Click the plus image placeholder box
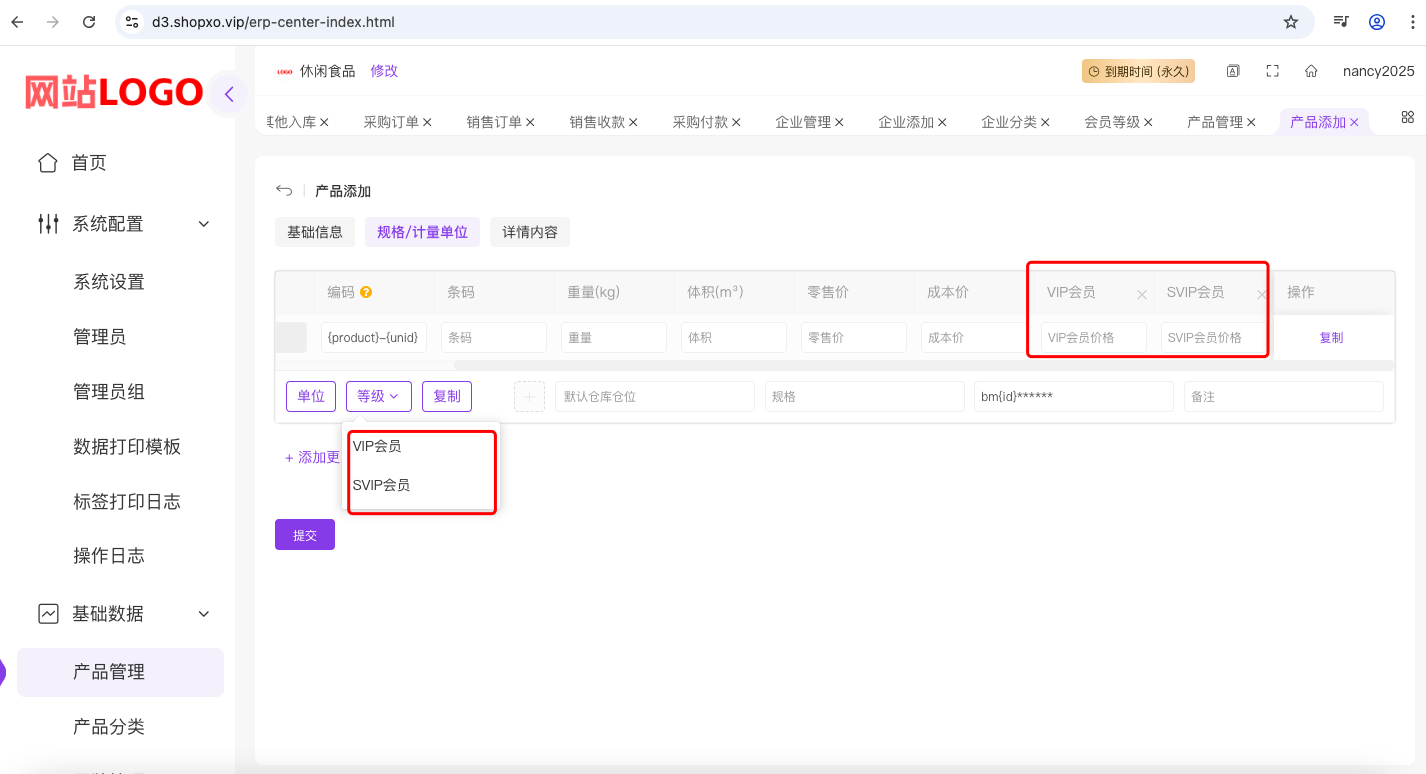Screen dimensions: 1426x774 [x=529, y=397]
